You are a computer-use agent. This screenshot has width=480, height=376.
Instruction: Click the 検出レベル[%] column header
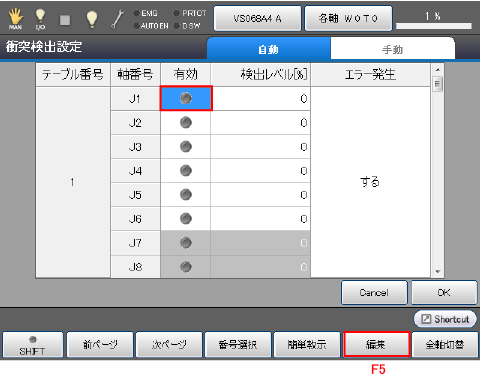click(261, 74)
